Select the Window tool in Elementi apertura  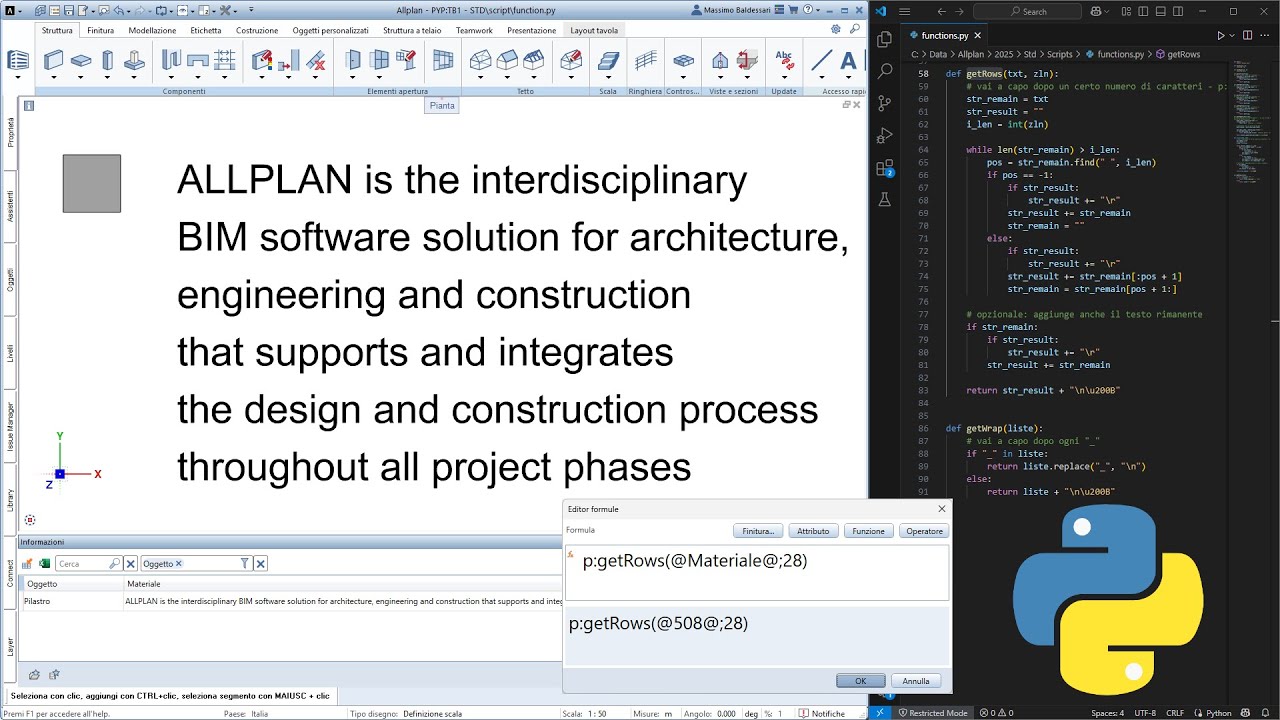click(379, 60)
